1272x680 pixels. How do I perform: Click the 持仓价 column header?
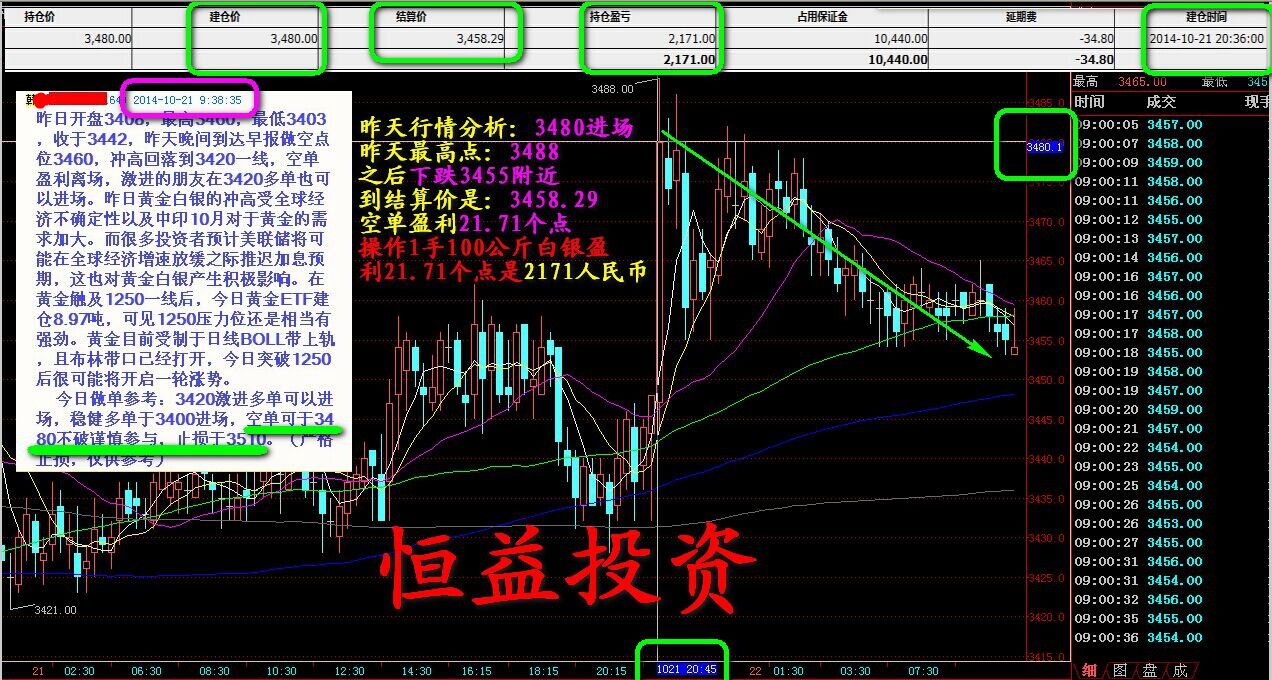click(39, 17)
